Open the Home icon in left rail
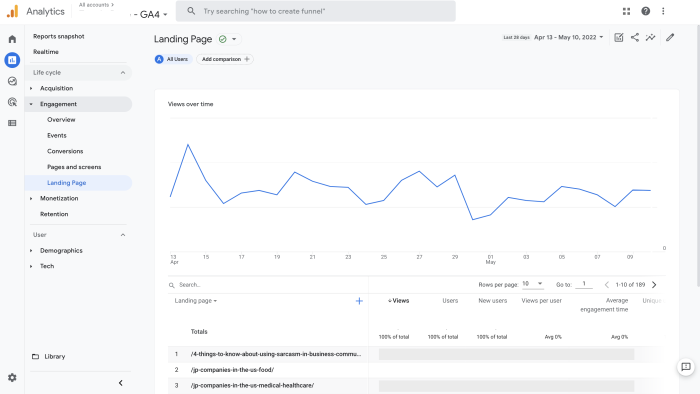This screenshot has width=700, height=394. pos(12,39)
